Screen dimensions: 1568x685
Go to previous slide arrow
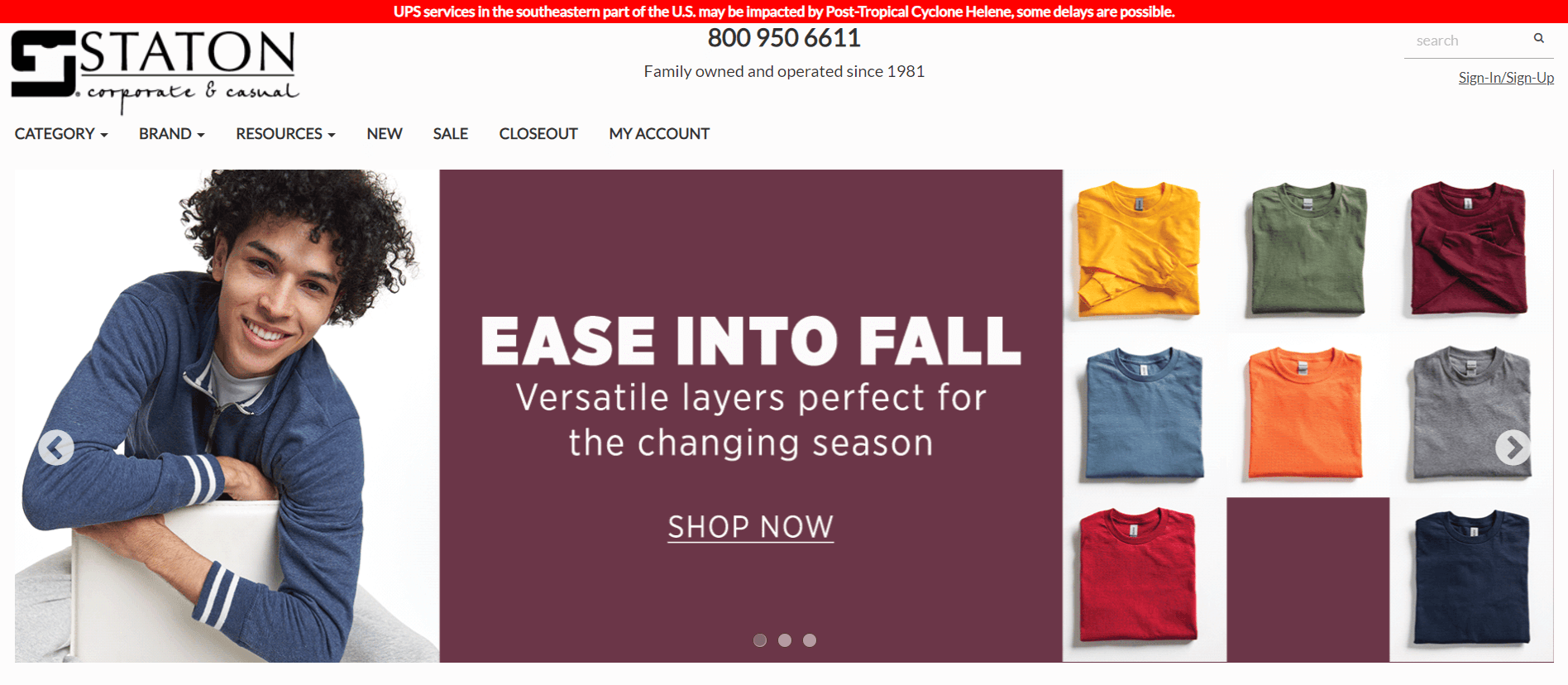pyautogui.click(x=56, y=448)
